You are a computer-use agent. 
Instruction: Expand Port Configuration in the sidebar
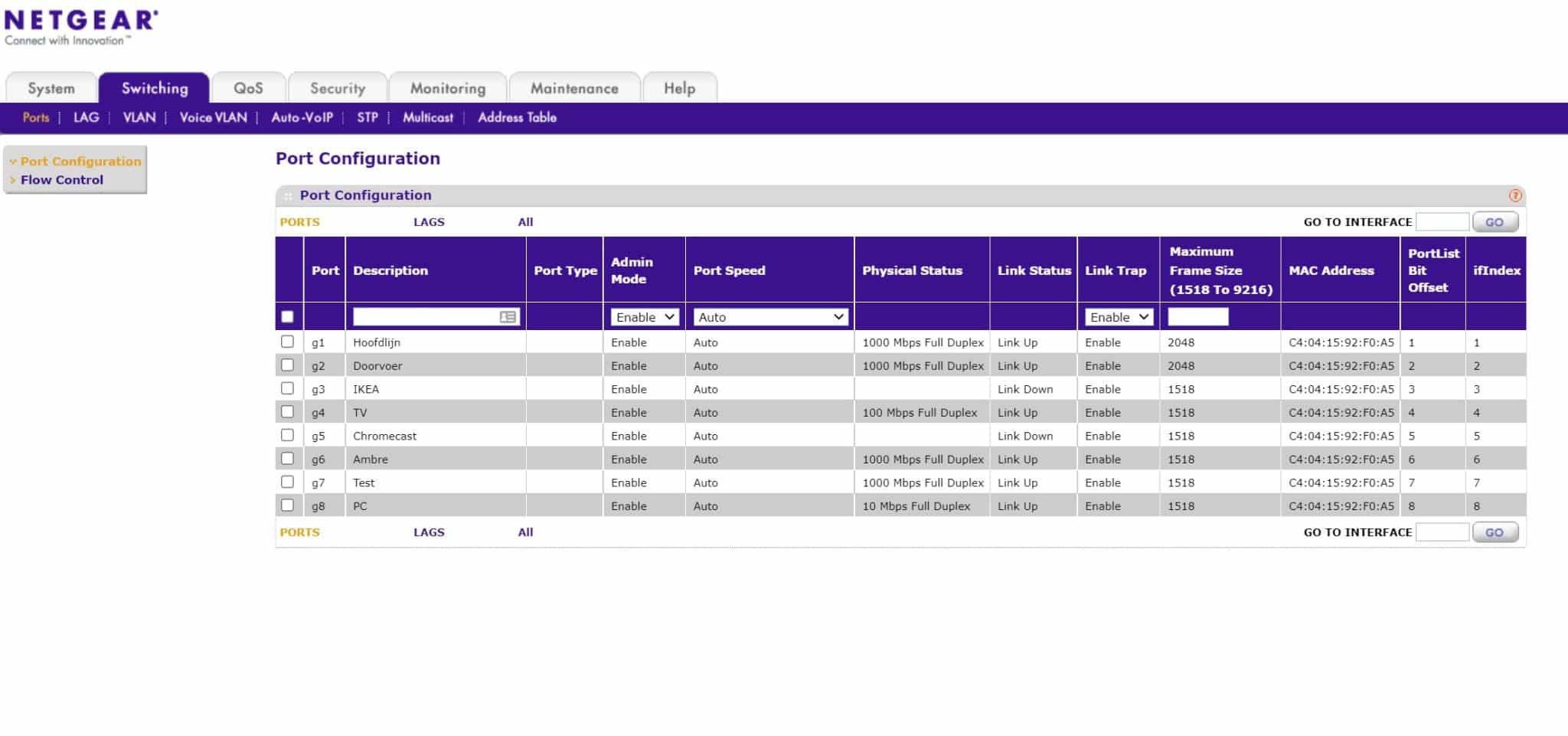coord(80,161)
